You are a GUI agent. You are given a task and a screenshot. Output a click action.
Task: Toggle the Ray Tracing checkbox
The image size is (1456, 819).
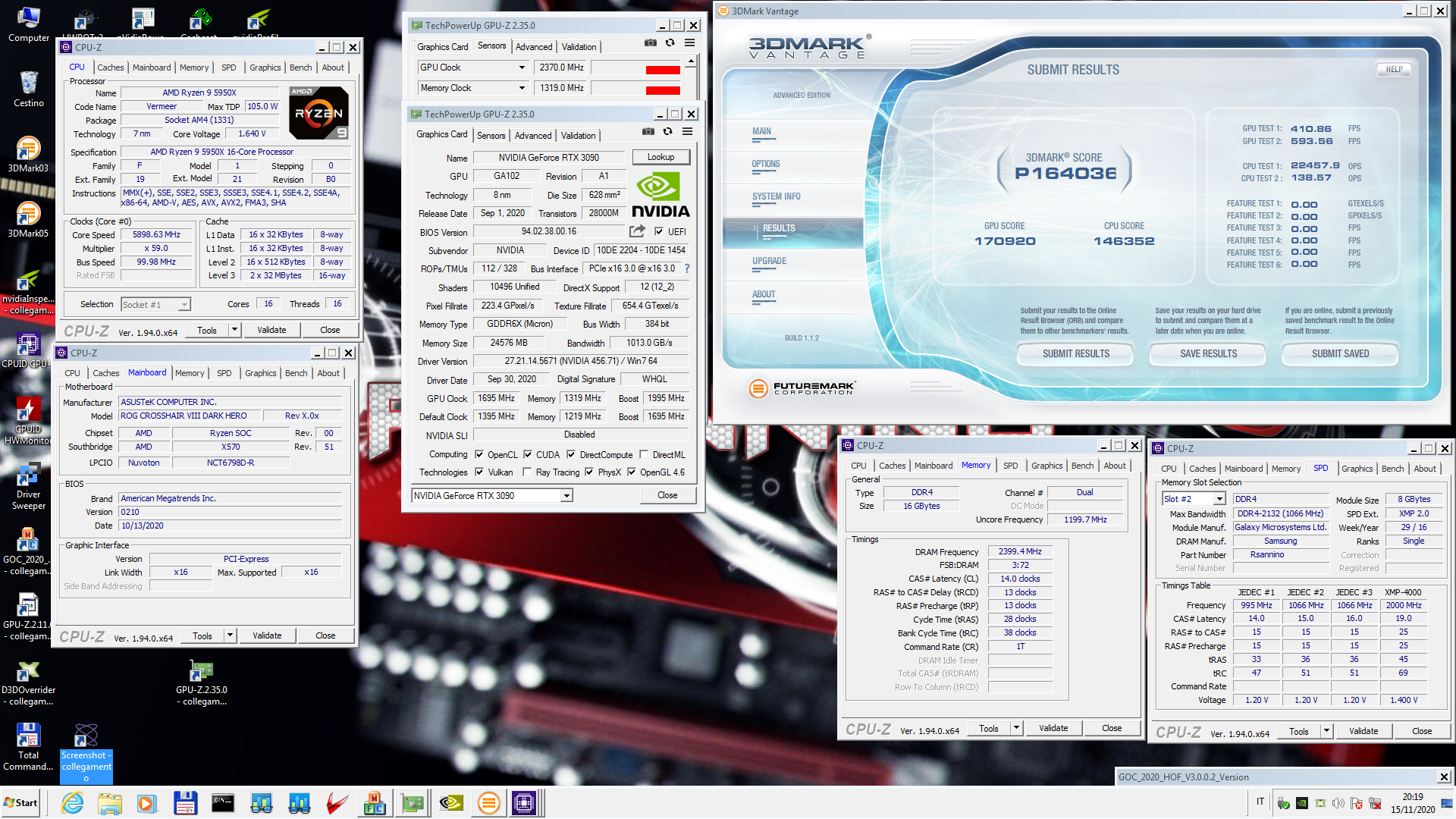click(527, 472)
